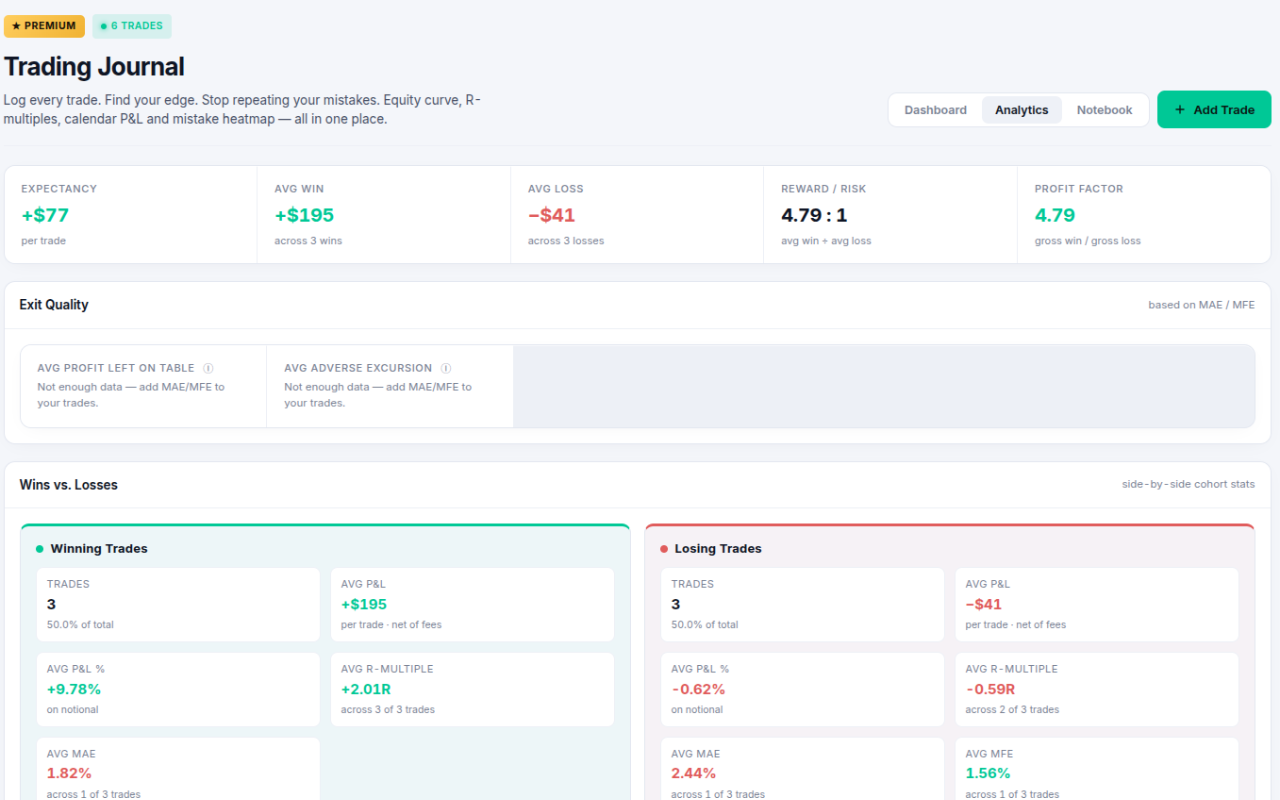Click the Expectancy +$77 value
Viewport: 1280px width, 800px height.
point(45,215)
